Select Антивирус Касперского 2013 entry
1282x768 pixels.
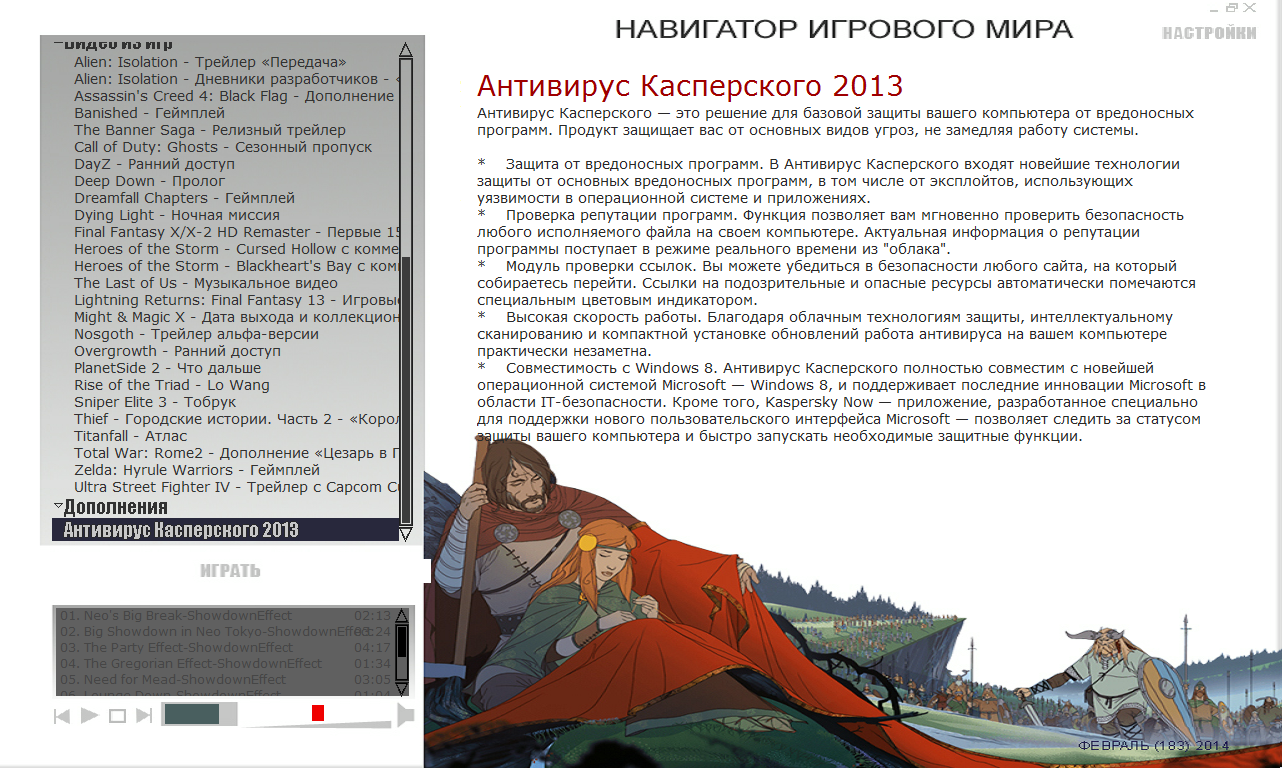pos(226,530)
